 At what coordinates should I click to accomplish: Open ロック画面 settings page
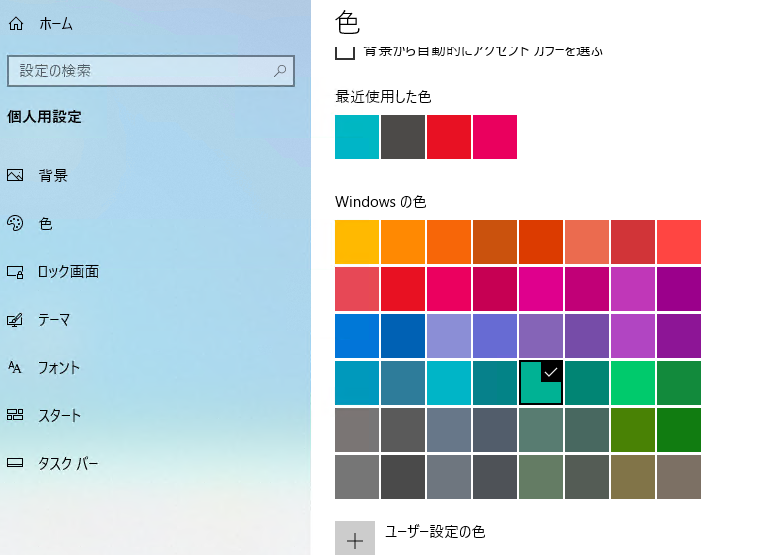pyautogui.click(x=68, y=272)
